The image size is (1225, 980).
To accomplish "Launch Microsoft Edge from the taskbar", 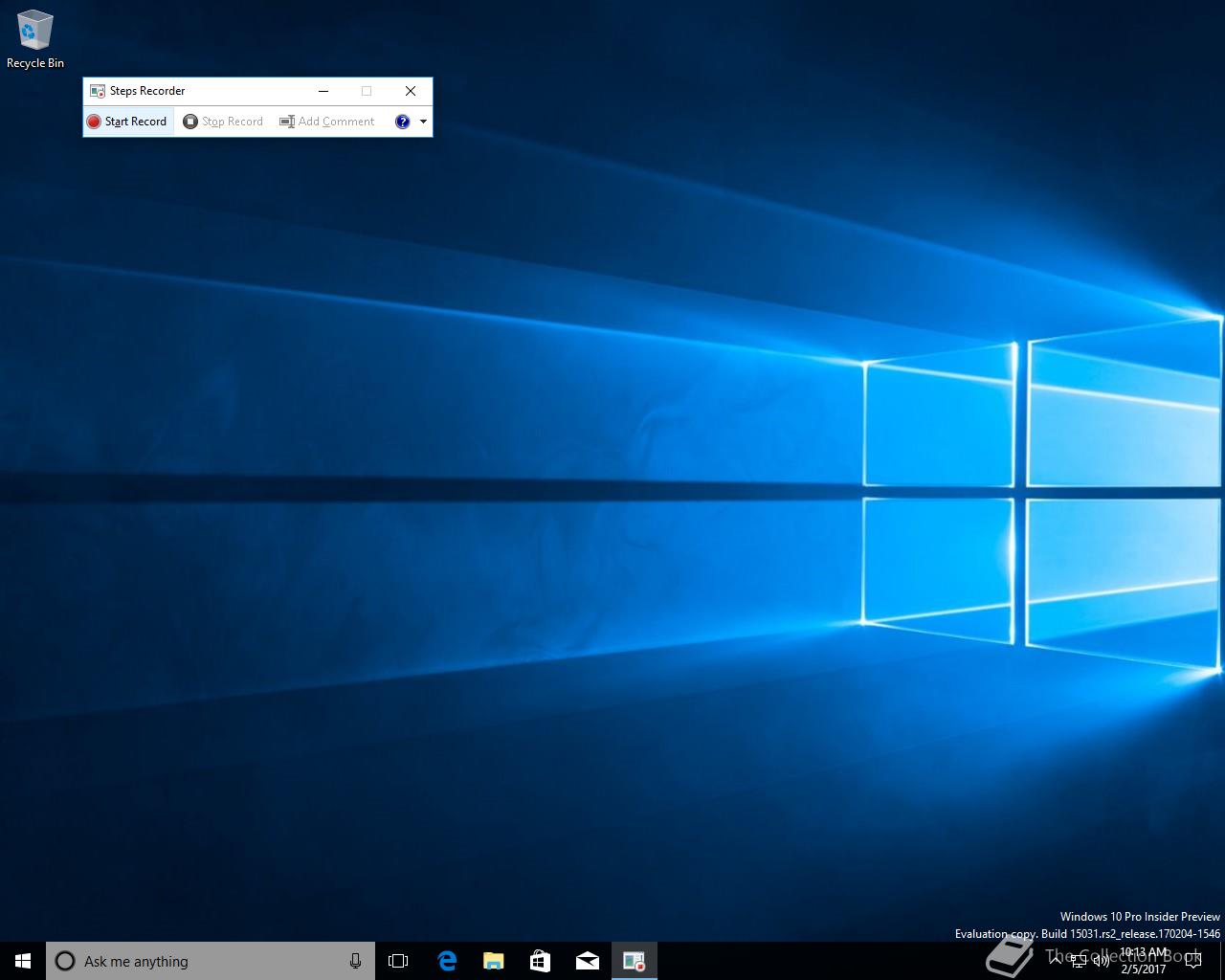I will [446, 961].
